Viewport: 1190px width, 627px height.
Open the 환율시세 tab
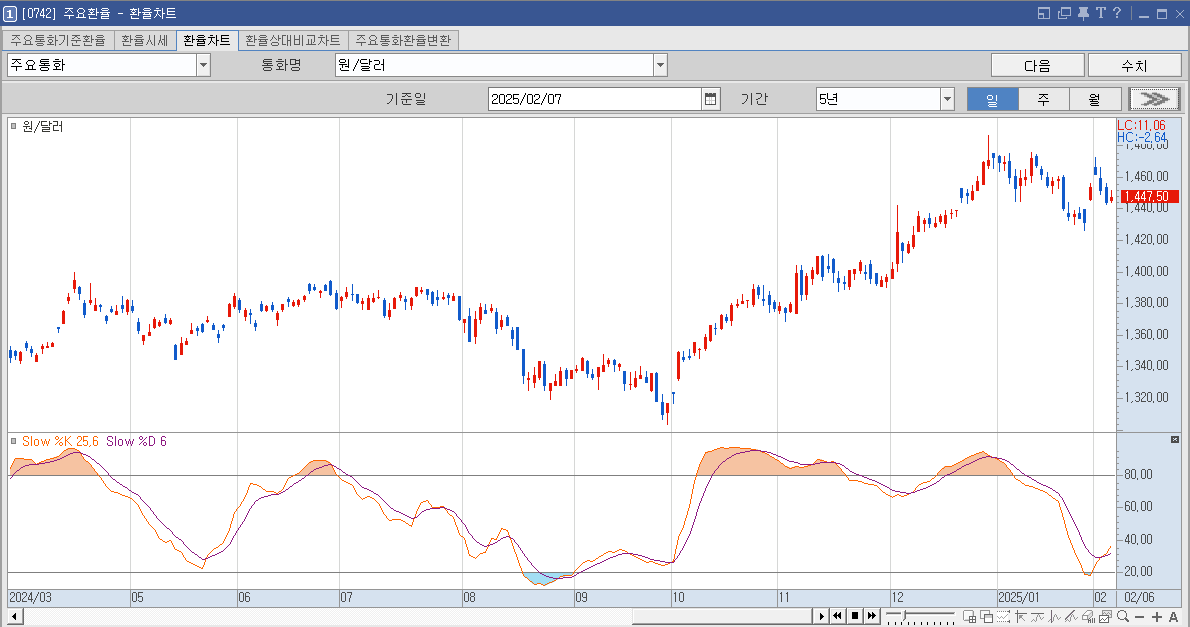pyautogui.click(x=144, y=40)
